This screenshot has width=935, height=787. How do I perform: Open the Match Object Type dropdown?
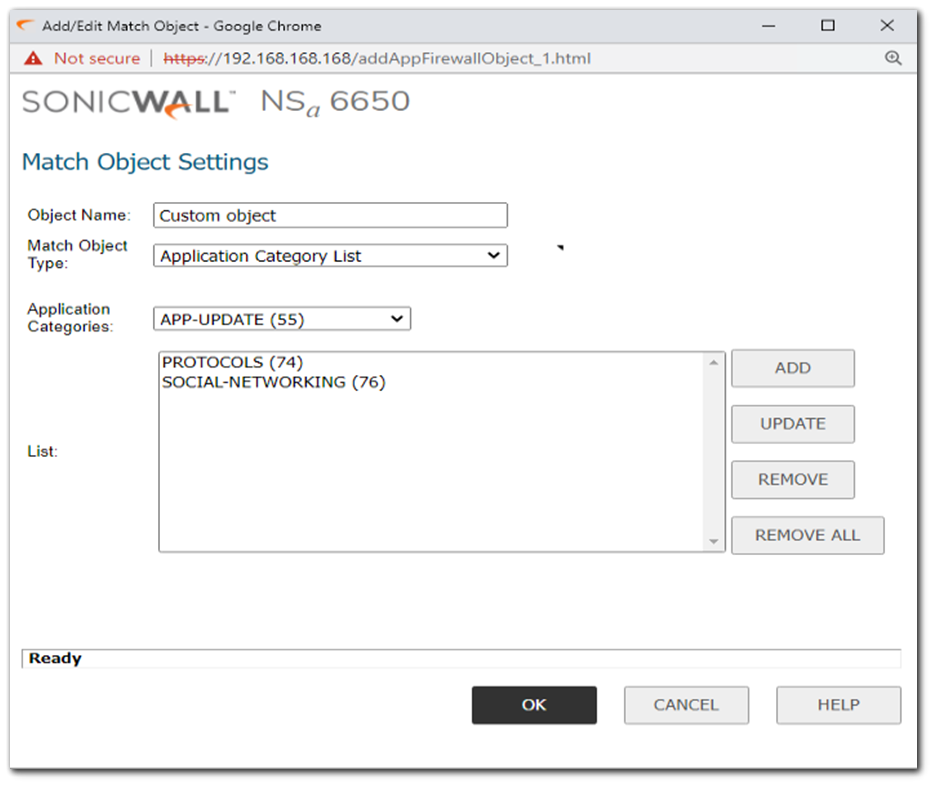coord(330,256)
